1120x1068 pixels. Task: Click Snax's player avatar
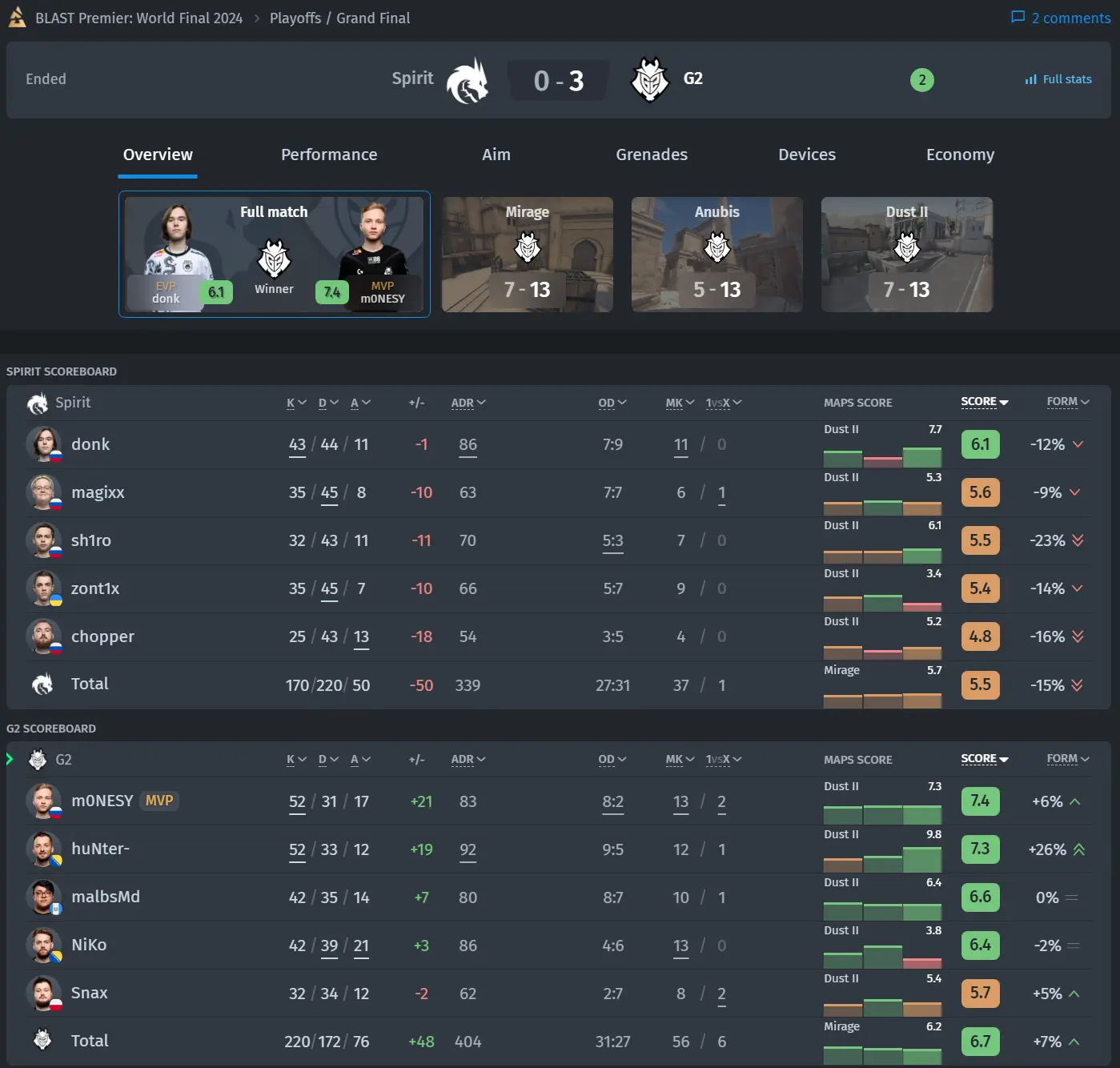44,994
